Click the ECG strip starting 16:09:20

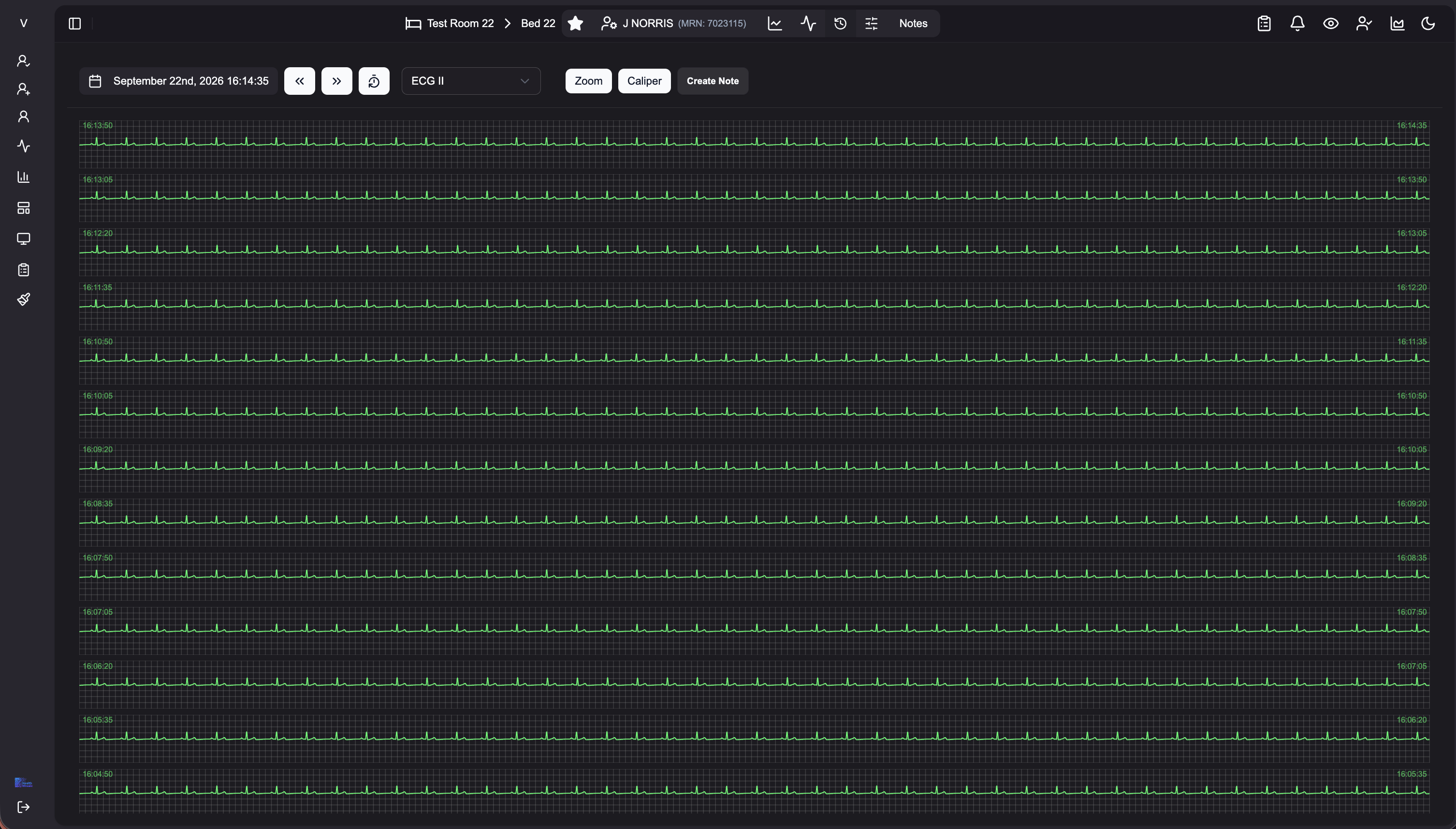pyautogui.click(x=754, y=468)
